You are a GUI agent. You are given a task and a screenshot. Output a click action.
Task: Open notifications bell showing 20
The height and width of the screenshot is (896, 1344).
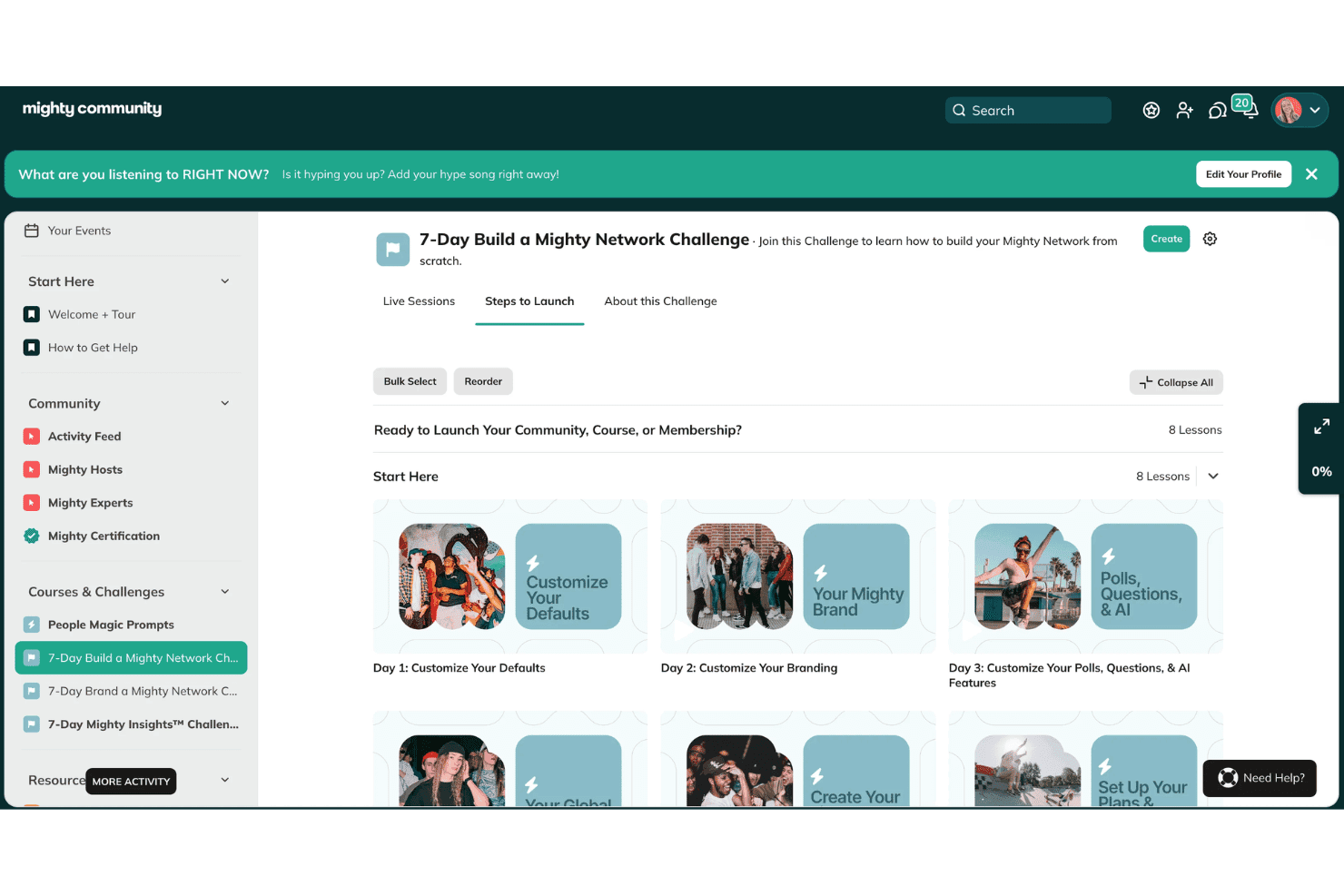(1249, 108)
